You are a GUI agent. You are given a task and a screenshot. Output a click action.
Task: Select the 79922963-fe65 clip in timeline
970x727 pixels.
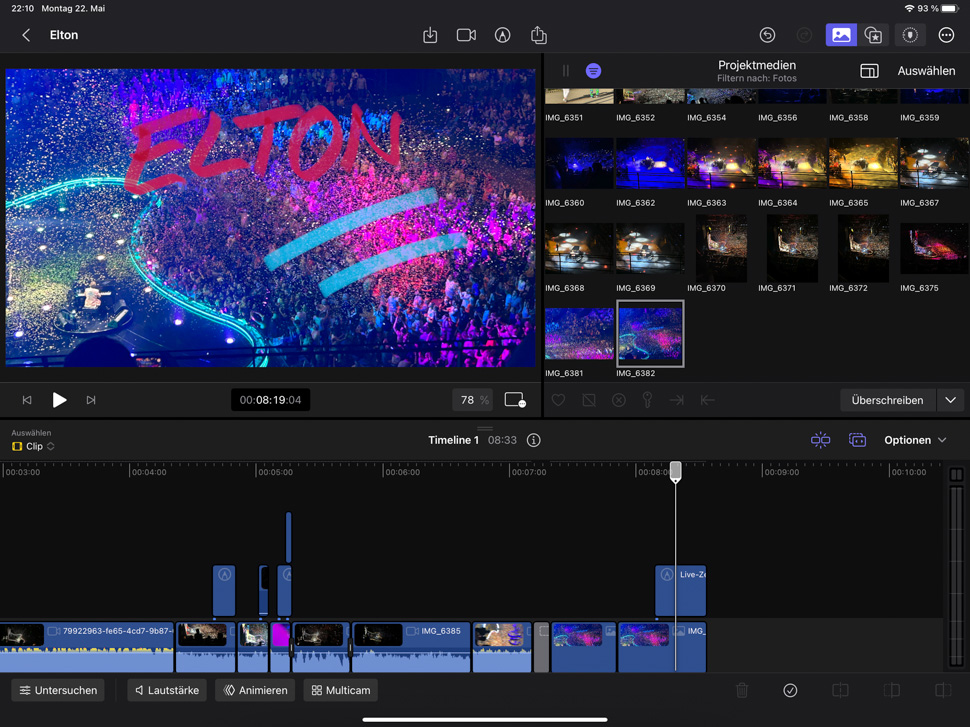(x=87, y=647)
